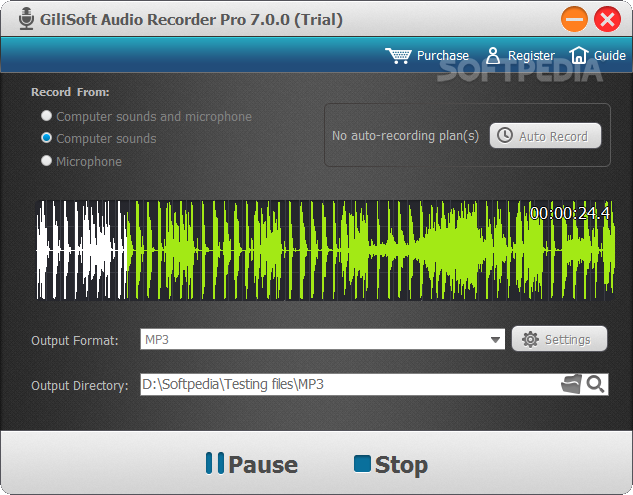Image resolution: width=633 pixels, height=495 pixels.
Task: Click the 00:00:24.4 elapsed time readout
Action: (x=570, y=213)
